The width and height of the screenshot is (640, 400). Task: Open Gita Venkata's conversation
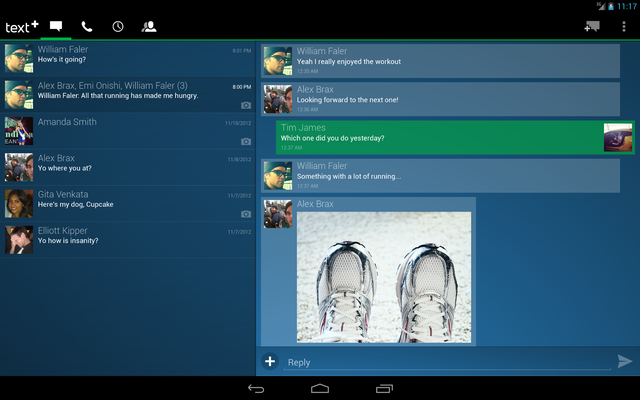128,203
